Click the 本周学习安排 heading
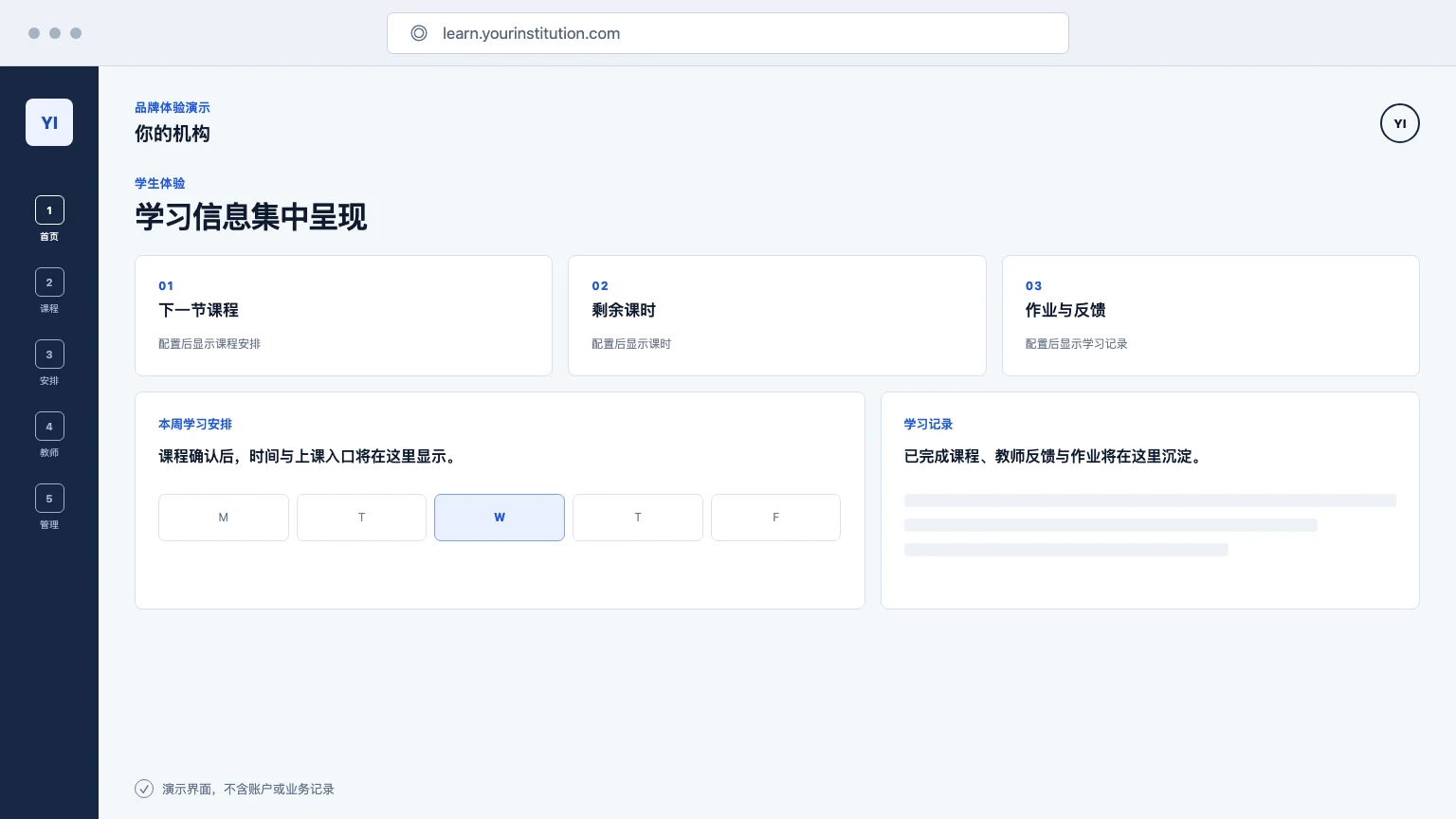This screenshot has width=1456, height=819. [x=195, y=424]
